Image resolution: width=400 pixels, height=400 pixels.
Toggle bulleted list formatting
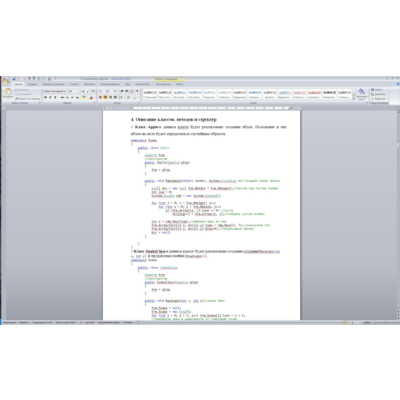pos(101,91)
